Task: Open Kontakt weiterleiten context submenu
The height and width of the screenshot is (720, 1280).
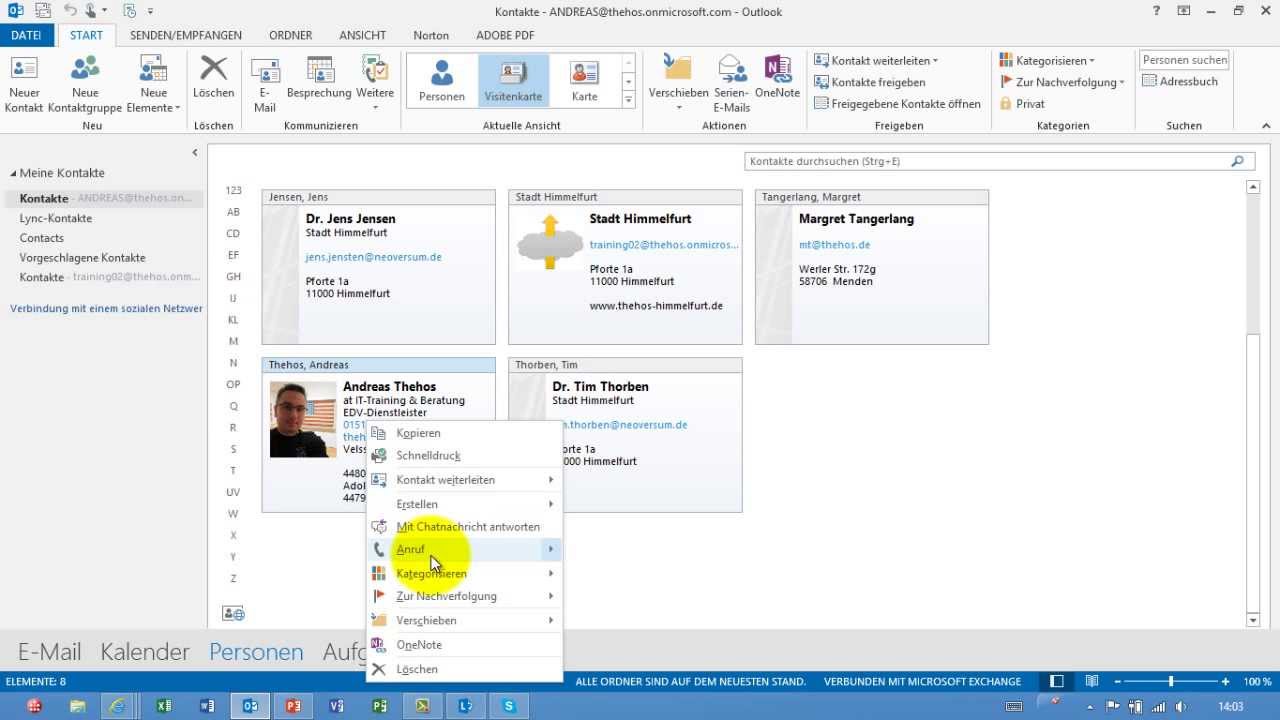Action: click(465, 479)
